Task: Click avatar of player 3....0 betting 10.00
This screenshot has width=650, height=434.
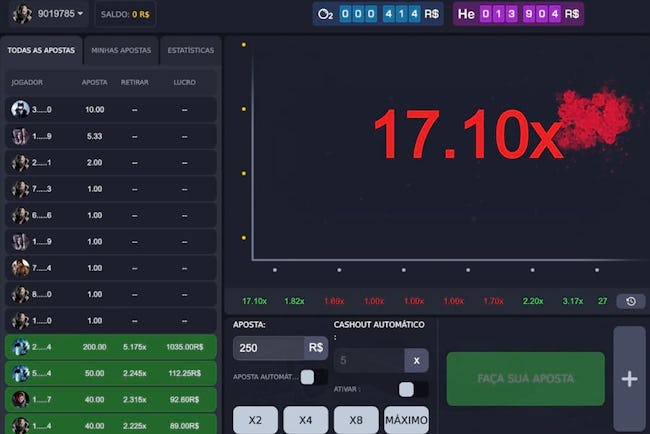Action: (x=20, y=109)
